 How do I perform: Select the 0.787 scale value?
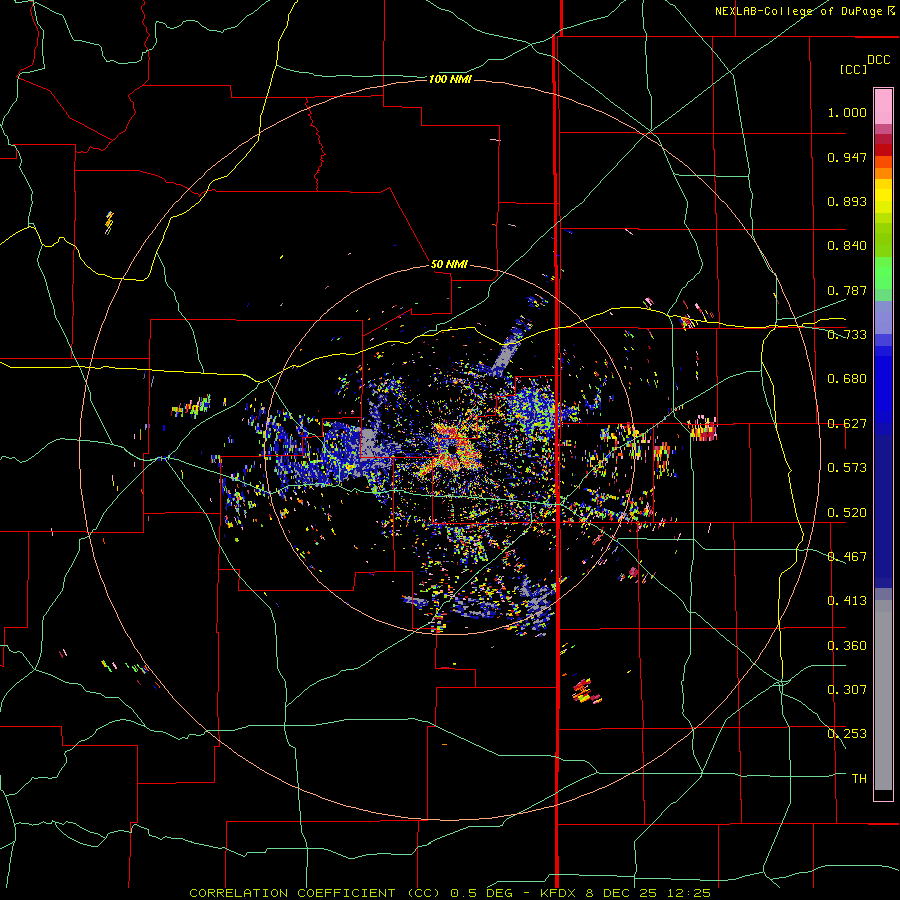pyautogui.click(x=847, y=290)
